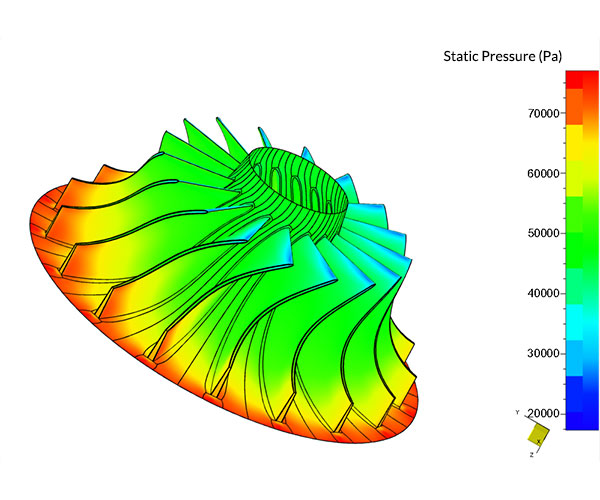Viewport: 600px width, 500px height.
Task: Pick the dark blue band at color bar bottom
Action: [580, 420]
